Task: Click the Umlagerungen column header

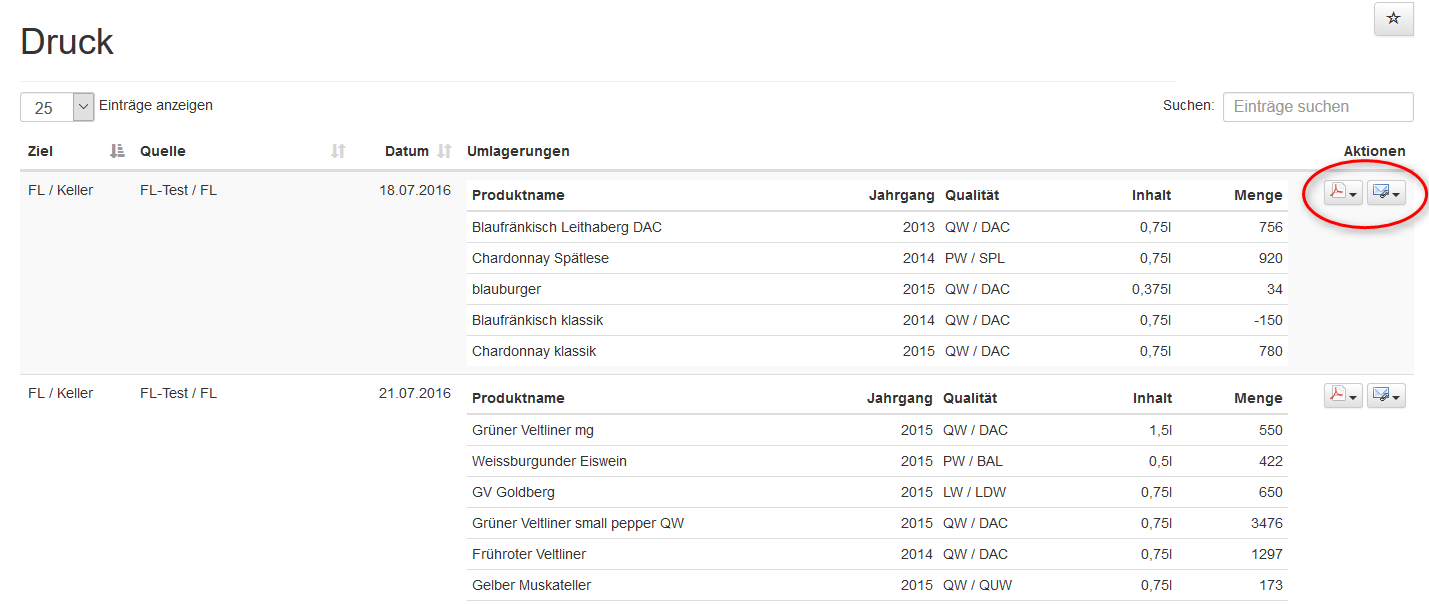Action: coord(518,151)
